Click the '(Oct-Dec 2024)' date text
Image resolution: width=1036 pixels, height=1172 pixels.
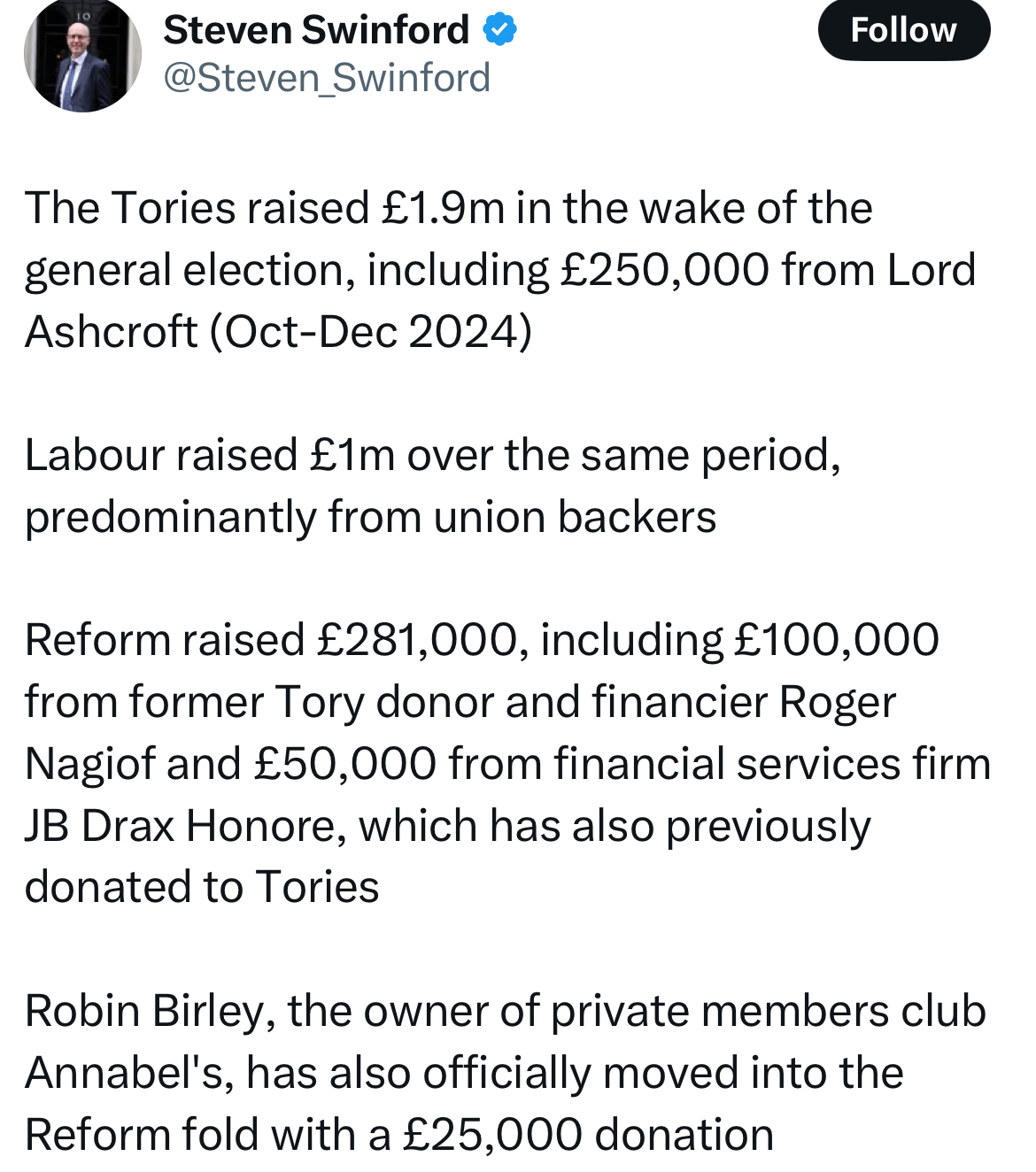pyautogui.click(x=371, y=332)
